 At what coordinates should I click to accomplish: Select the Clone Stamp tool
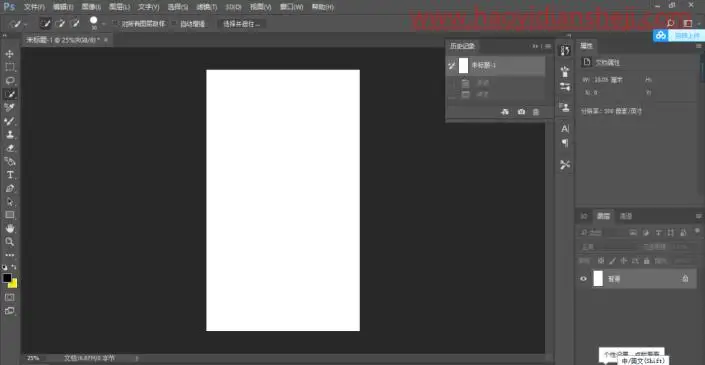tap(9, 134)
